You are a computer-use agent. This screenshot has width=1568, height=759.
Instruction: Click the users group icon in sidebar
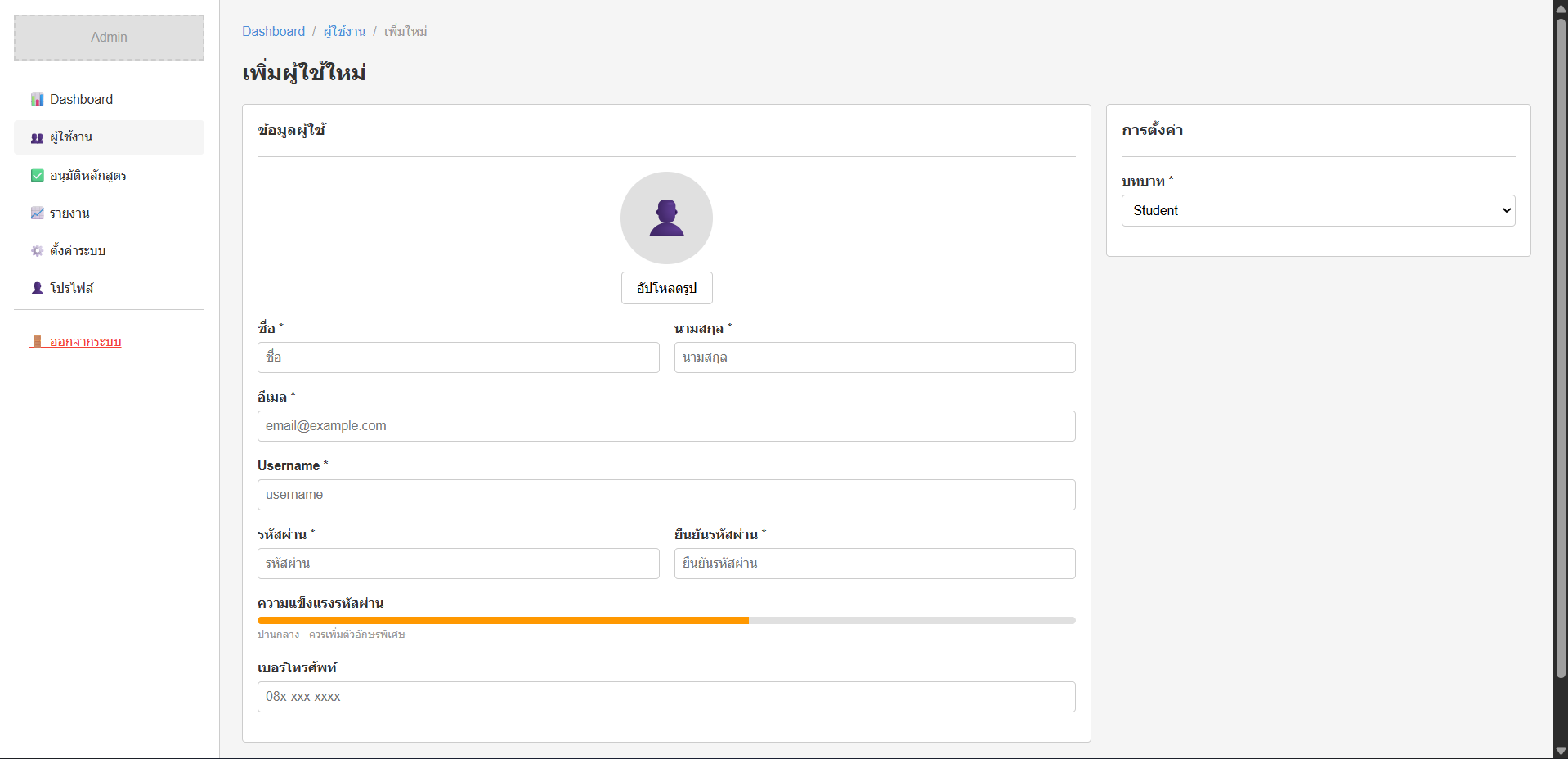37,138
